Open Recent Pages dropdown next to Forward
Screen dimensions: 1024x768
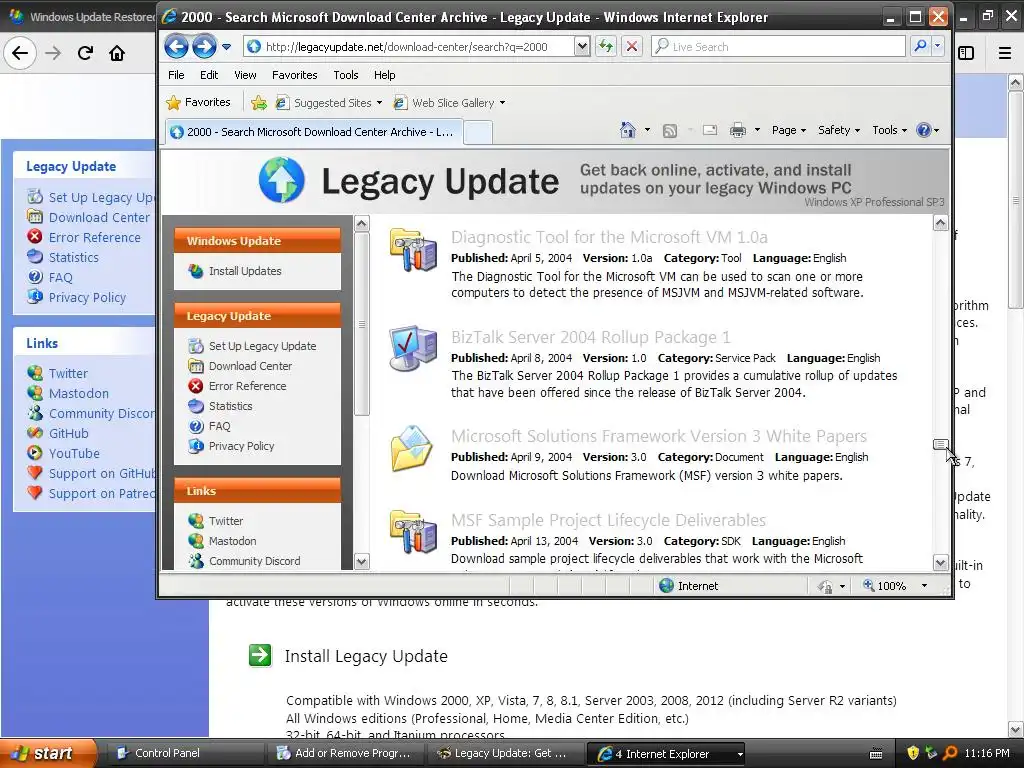click(x=226, y=47)
